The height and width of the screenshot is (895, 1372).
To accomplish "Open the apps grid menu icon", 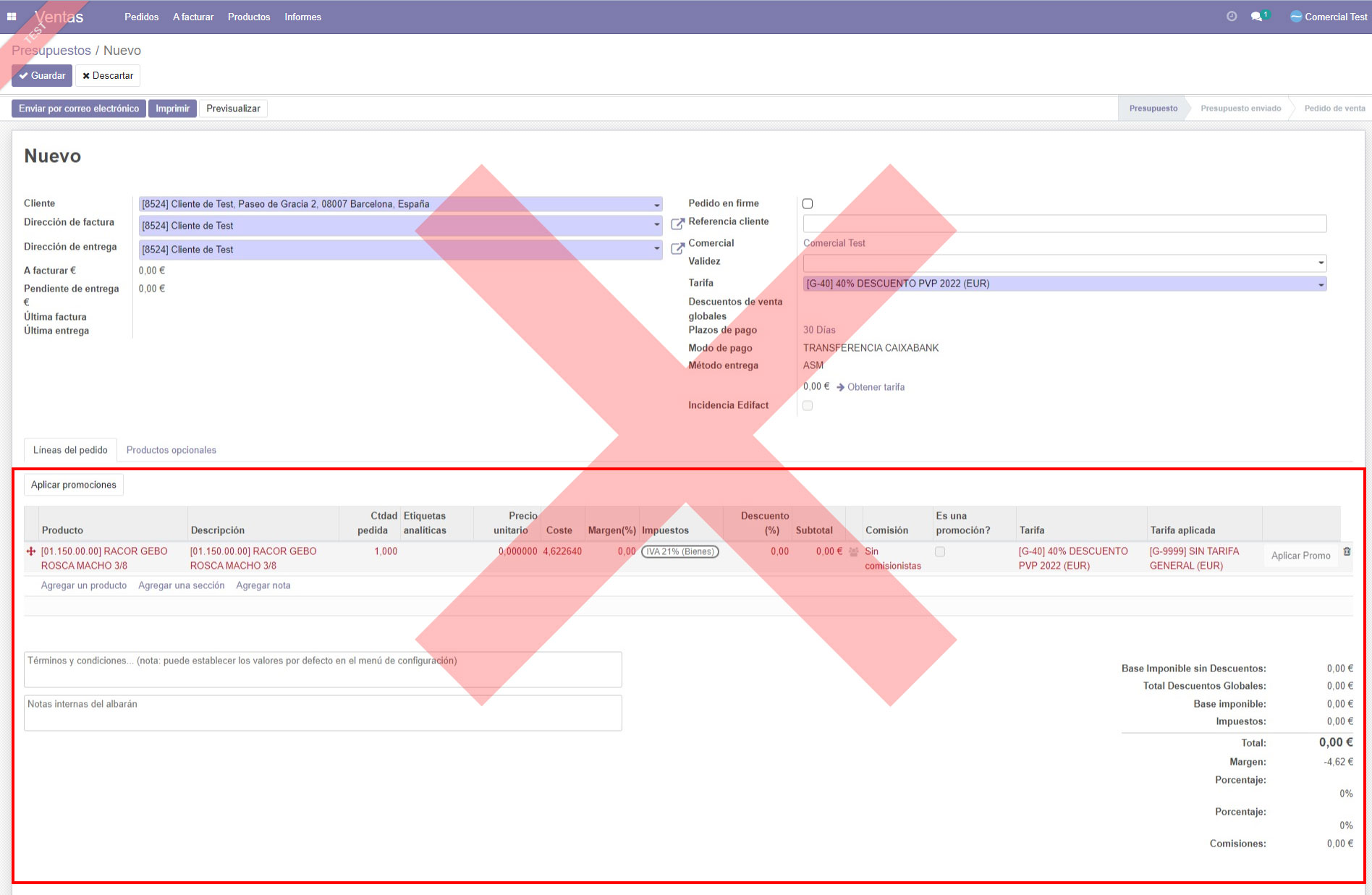I will pyautogui.click(x=12, y=17).
